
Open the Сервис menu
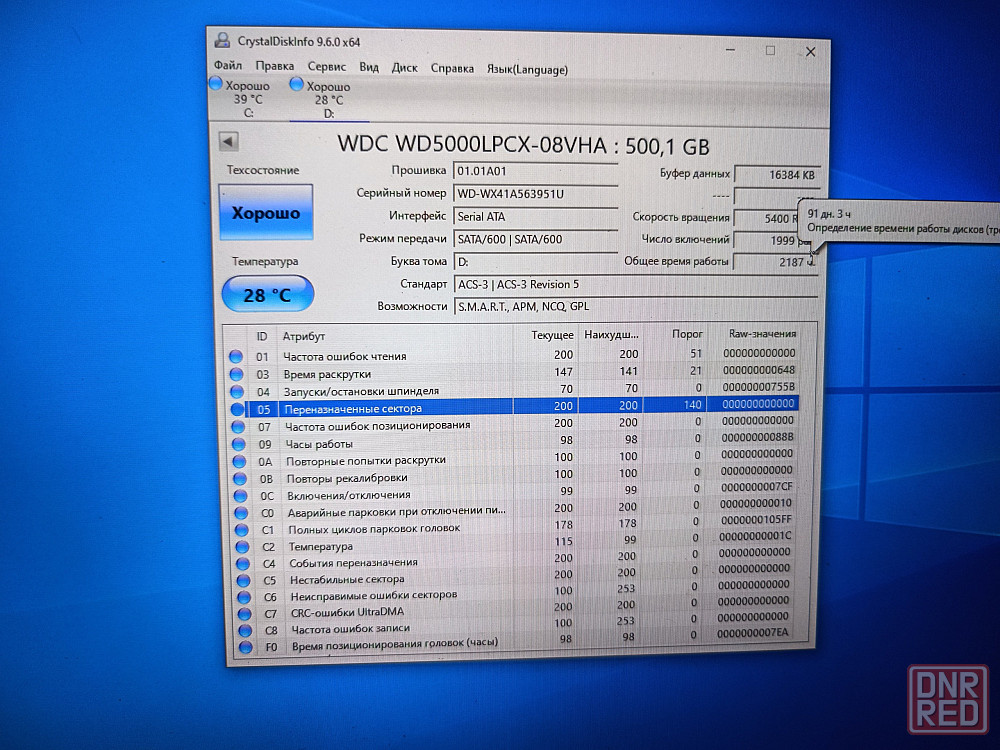(327, 66)
